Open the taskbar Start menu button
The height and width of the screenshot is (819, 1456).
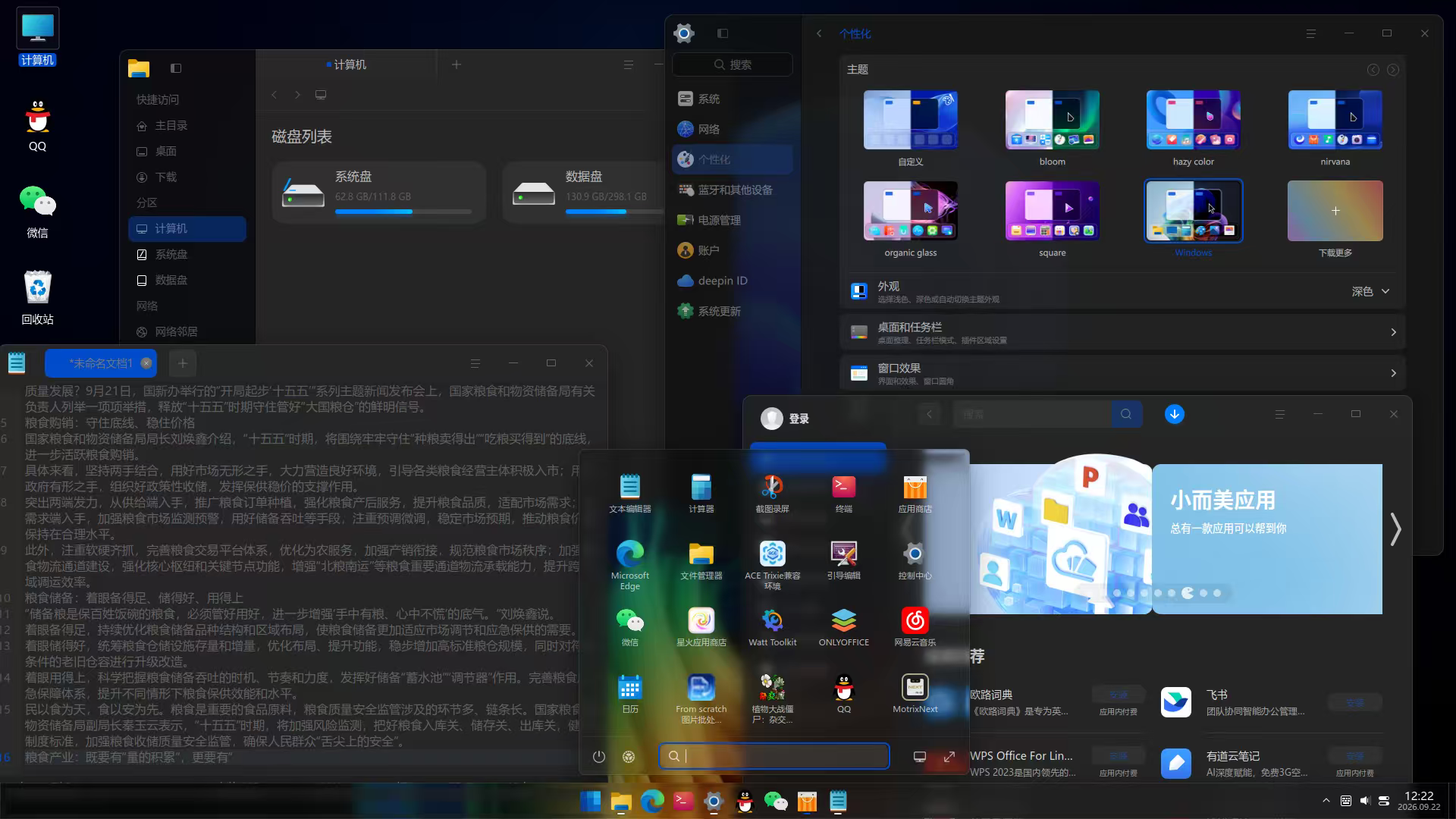[590, 801]
